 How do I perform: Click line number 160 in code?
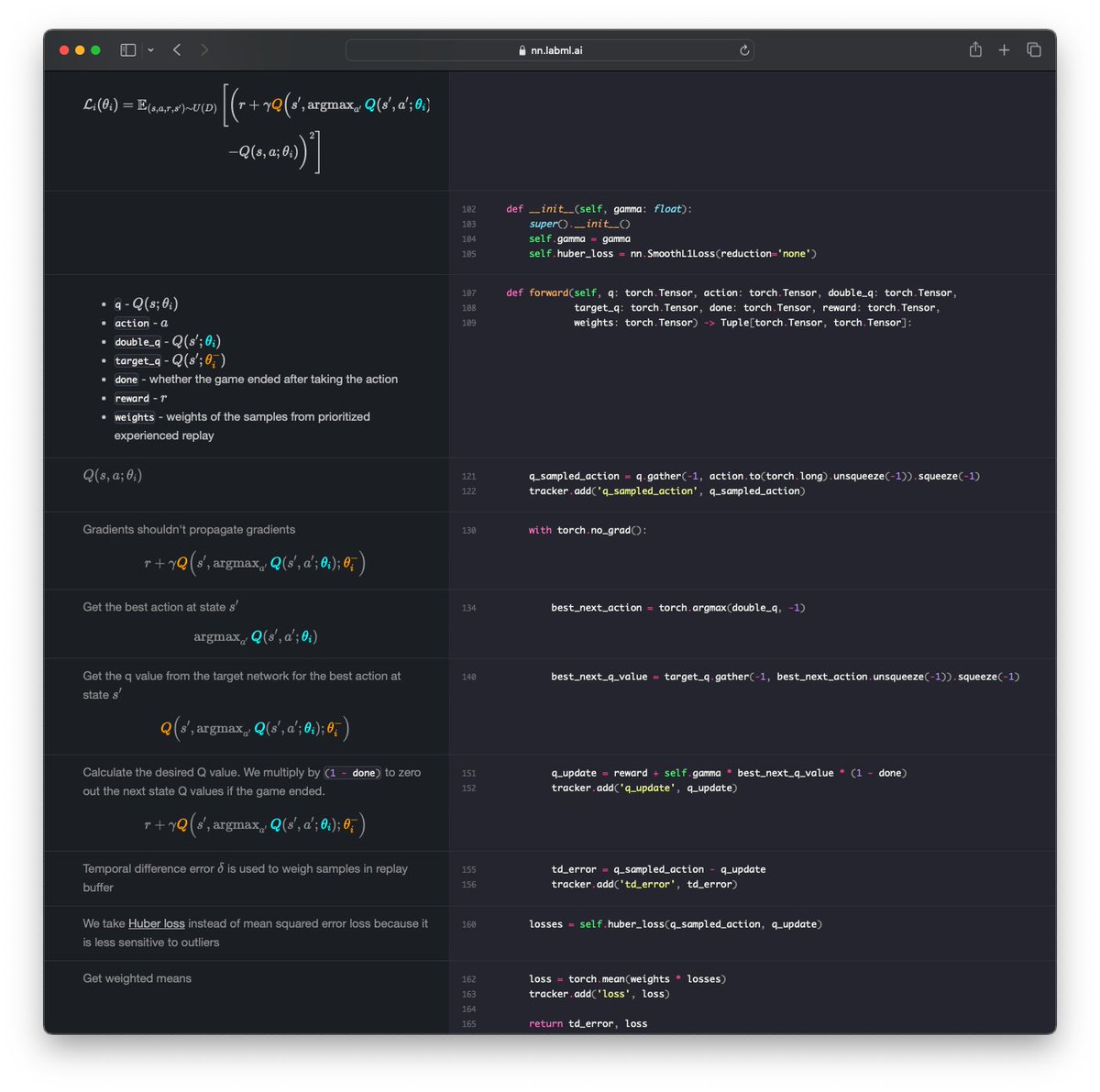coord(468,925)
